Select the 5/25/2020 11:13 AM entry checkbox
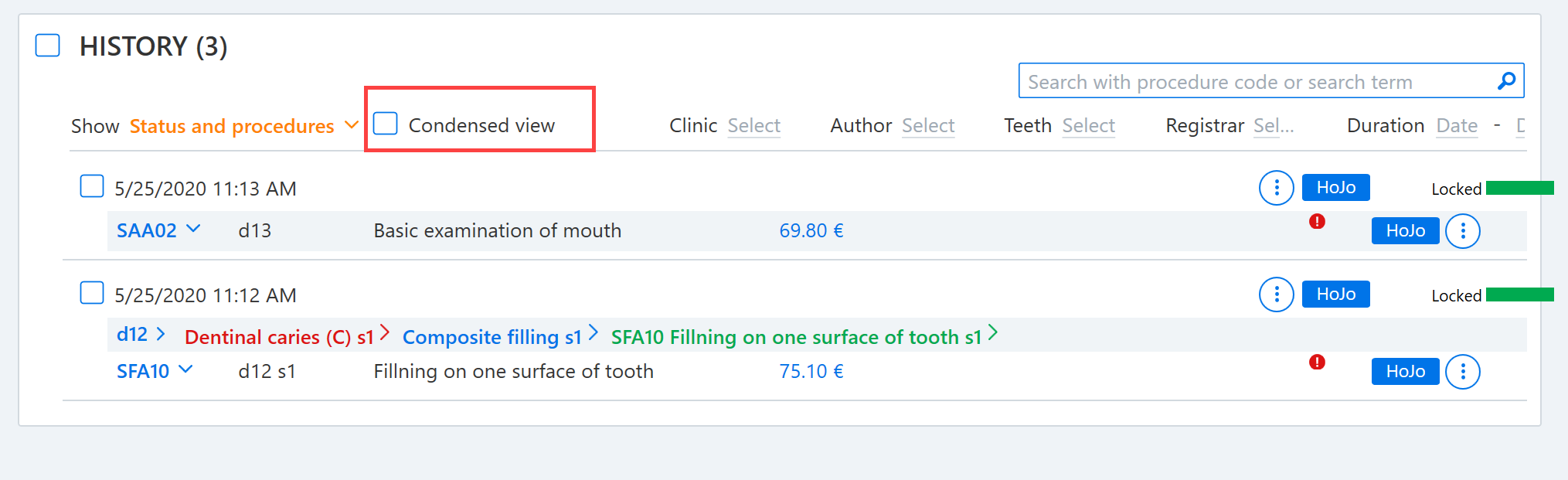The height and width of the screenshot is (480, 1568). click(92, 186)
